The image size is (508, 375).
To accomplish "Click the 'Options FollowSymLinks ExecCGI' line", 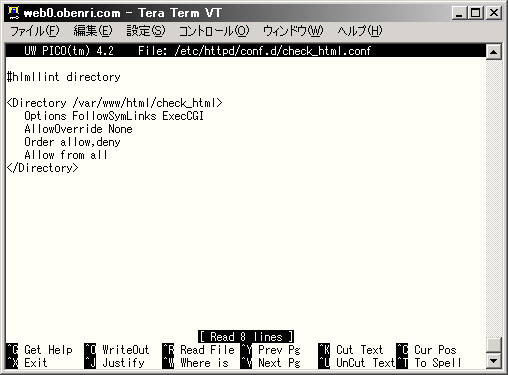I will 114,116.
